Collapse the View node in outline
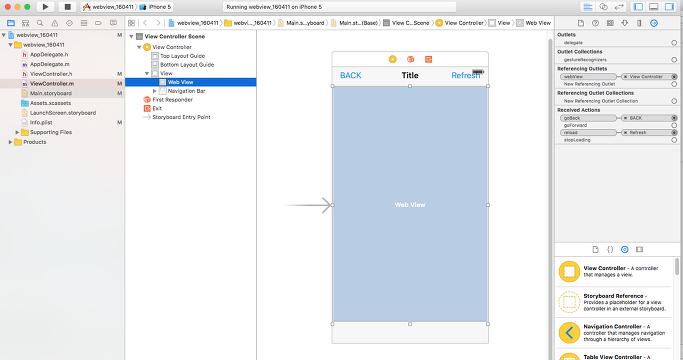Image resolution: width=683 pixels, height=360 pixels. tap(147, 74)
